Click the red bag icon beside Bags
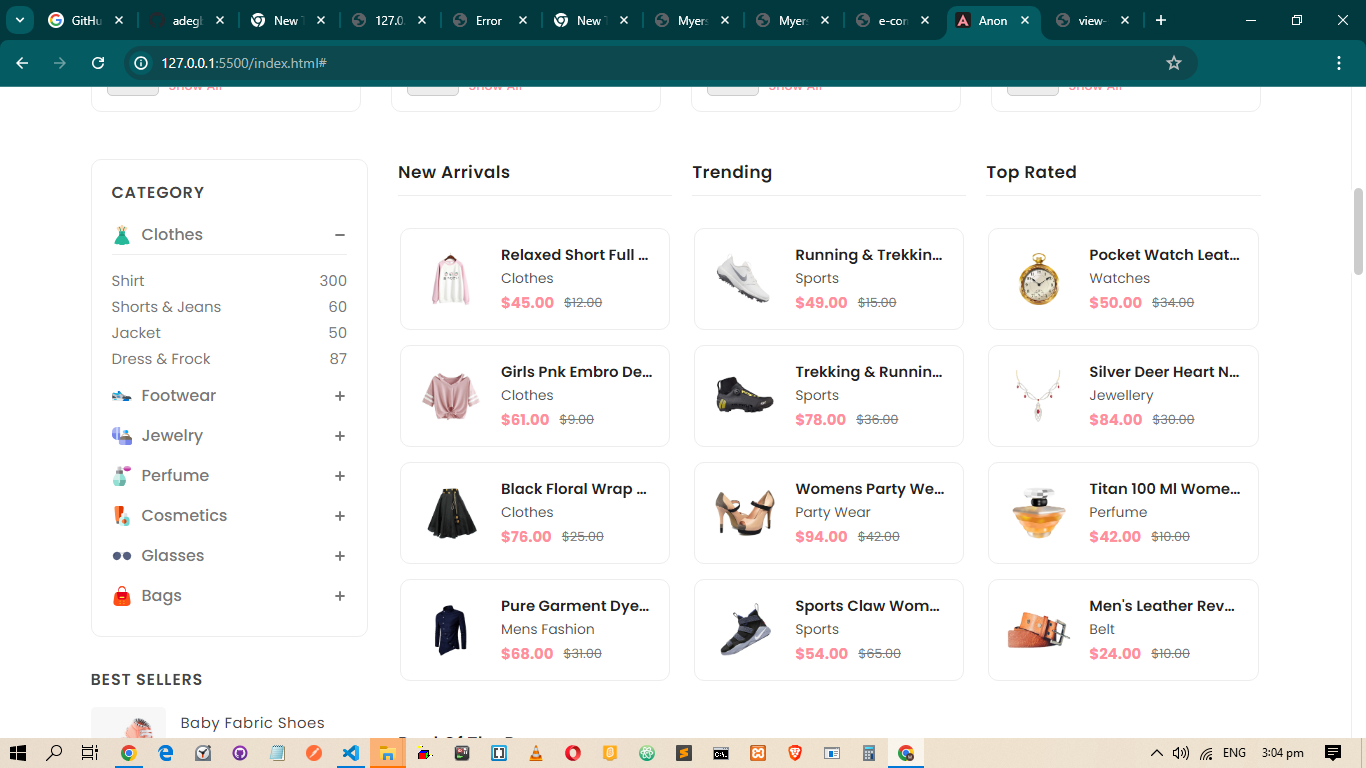 121,596
